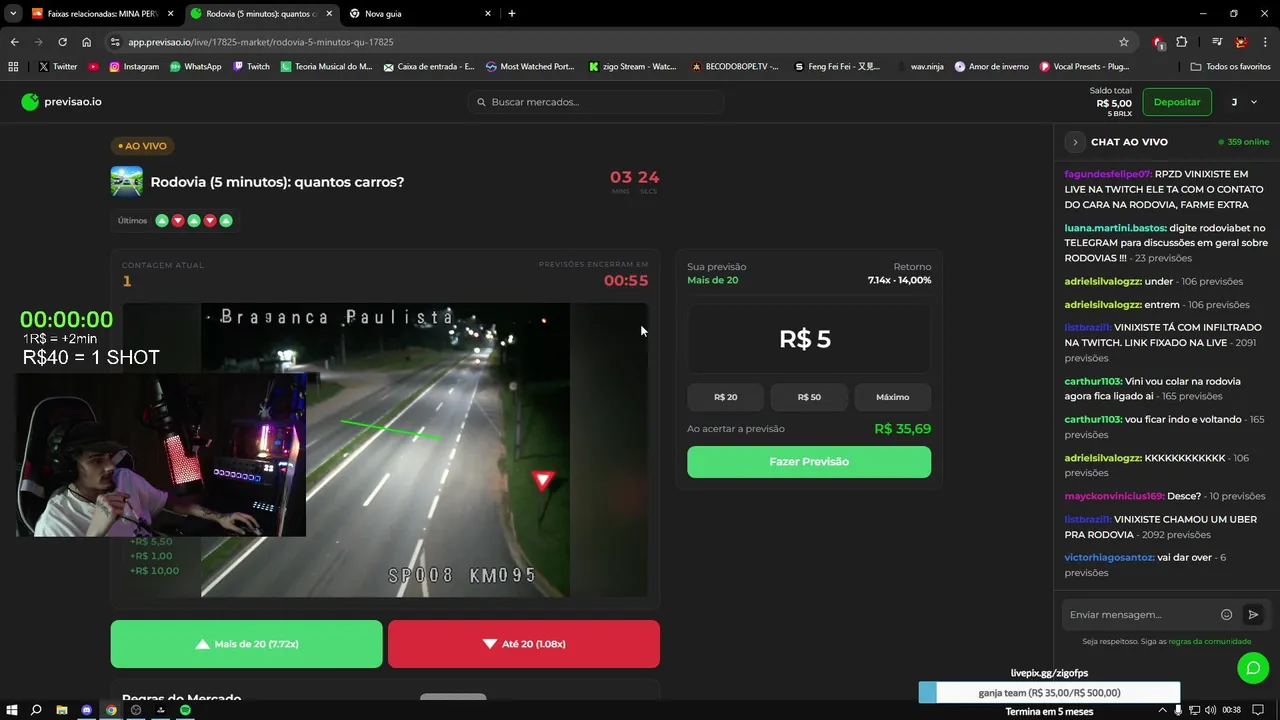Viewport: 1280px width, 720px height.
Task: Open the regras da comunidade link
Action: tap(1209, 641)
